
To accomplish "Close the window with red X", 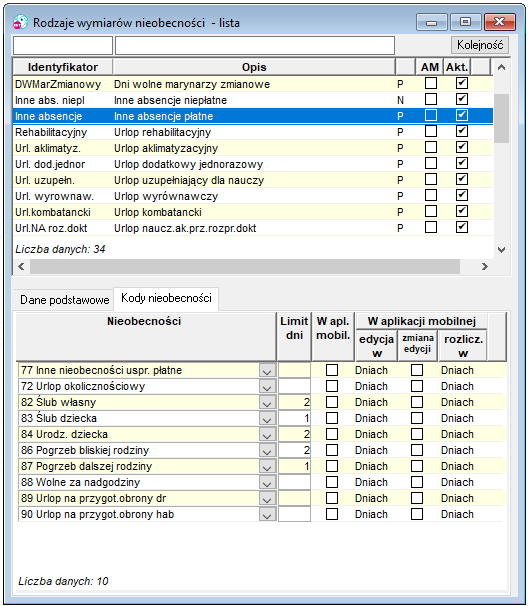I will pos(500,22).
